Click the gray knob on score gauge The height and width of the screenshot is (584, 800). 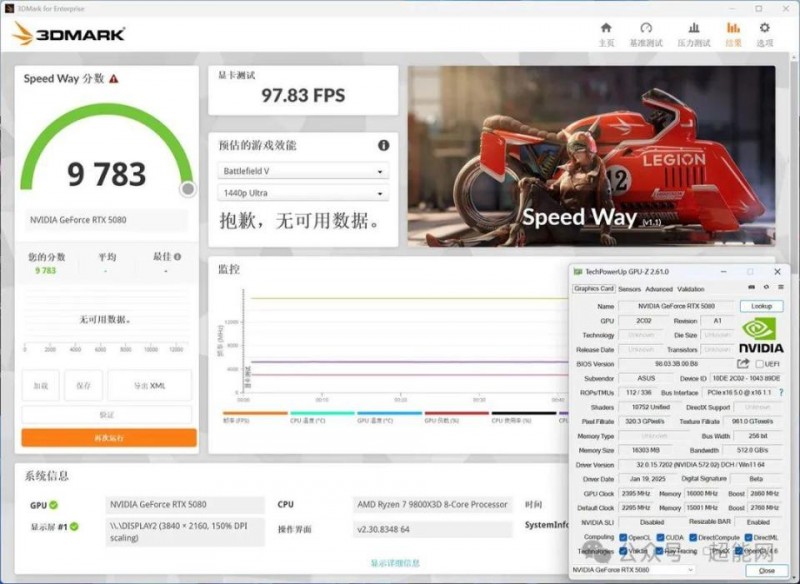click(x=188, y=189)
